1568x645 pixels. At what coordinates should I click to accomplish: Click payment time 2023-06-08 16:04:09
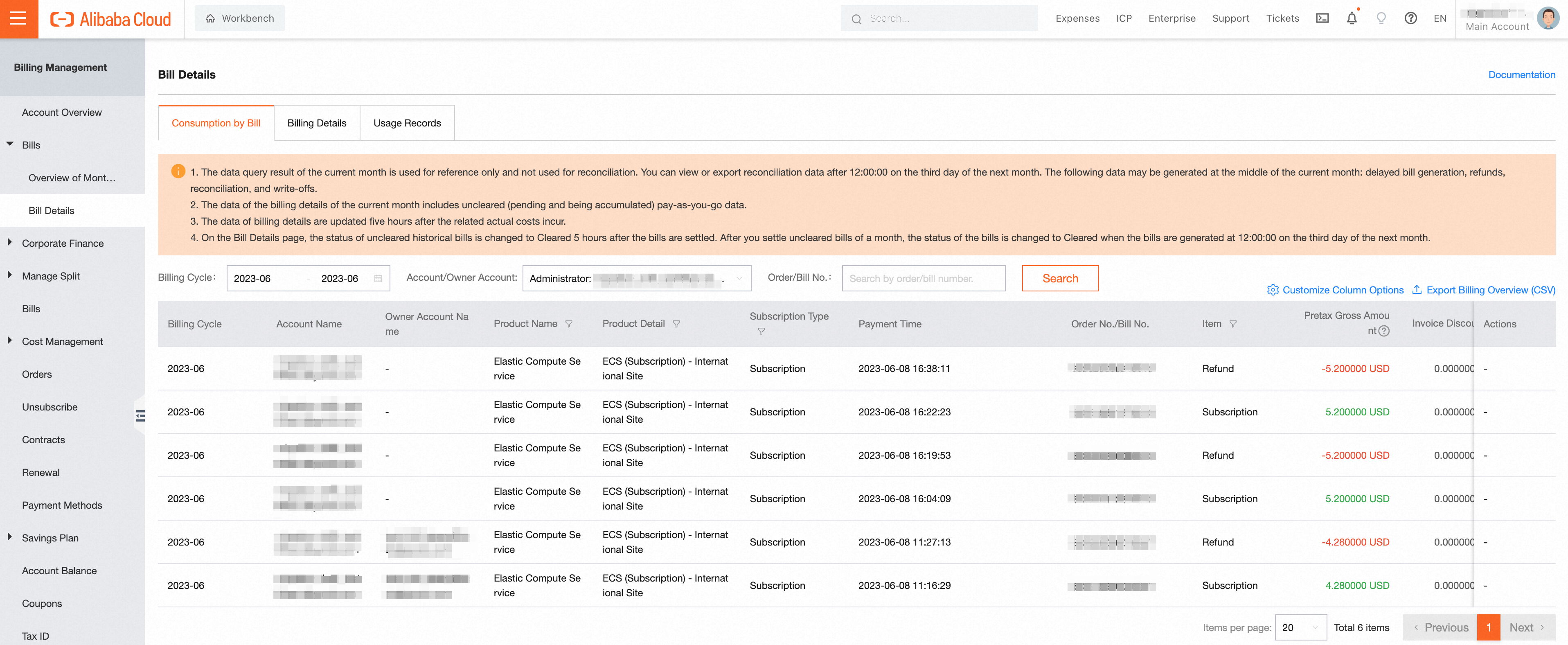point(904,499)
